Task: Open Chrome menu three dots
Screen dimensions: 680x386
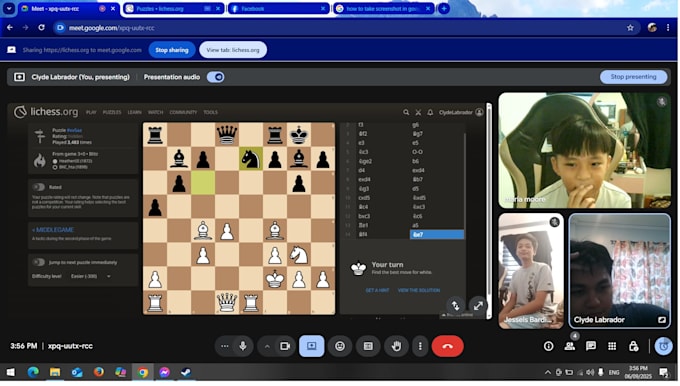Action: [x=668, y=28]
